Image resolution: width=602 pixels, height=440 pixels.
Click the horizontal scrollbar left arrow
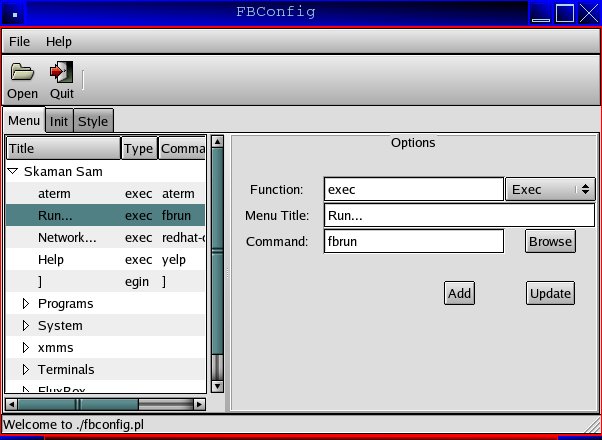[x=11, y=404]
